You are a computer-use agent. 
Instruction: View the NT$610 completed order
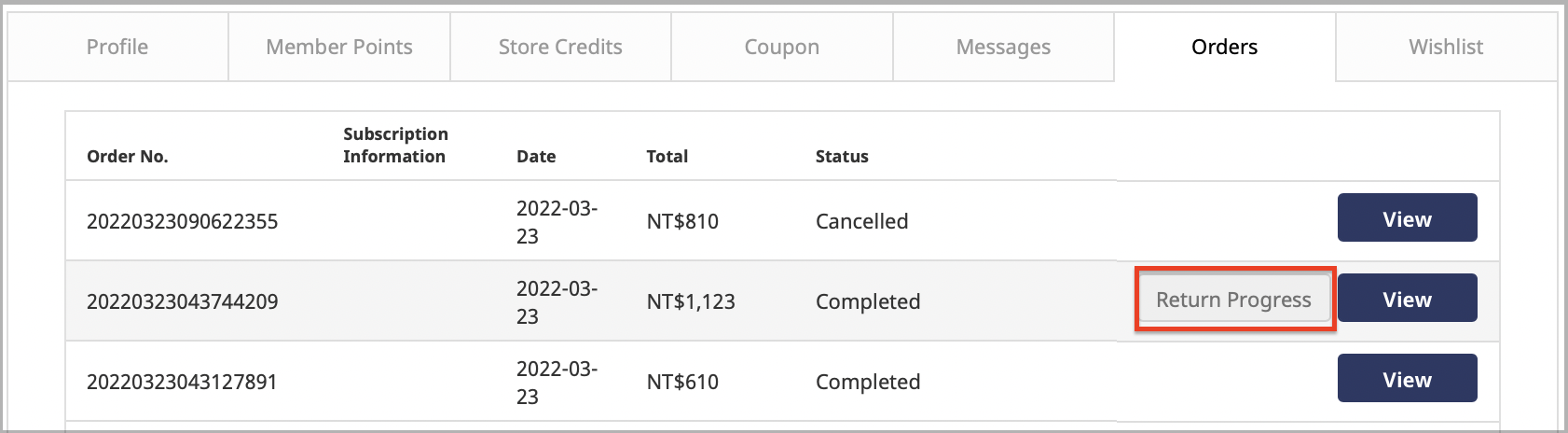1407,378
